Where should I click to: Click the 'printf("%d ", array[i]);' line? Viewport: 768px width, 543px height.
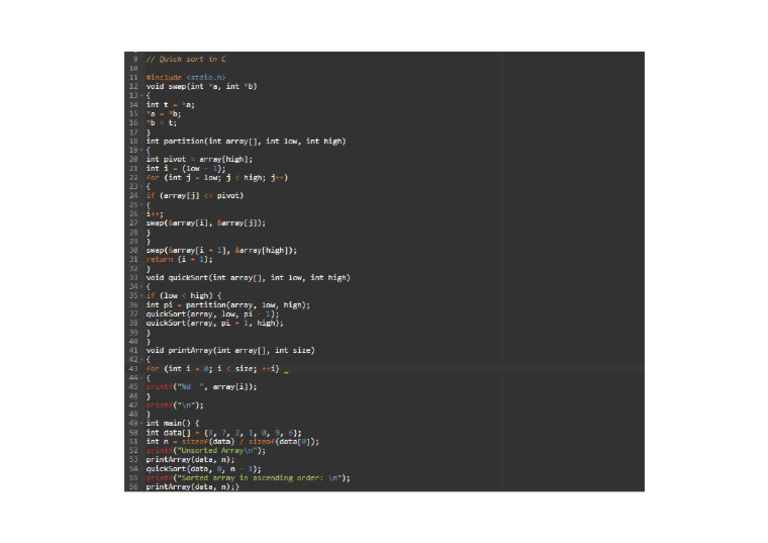201,387
